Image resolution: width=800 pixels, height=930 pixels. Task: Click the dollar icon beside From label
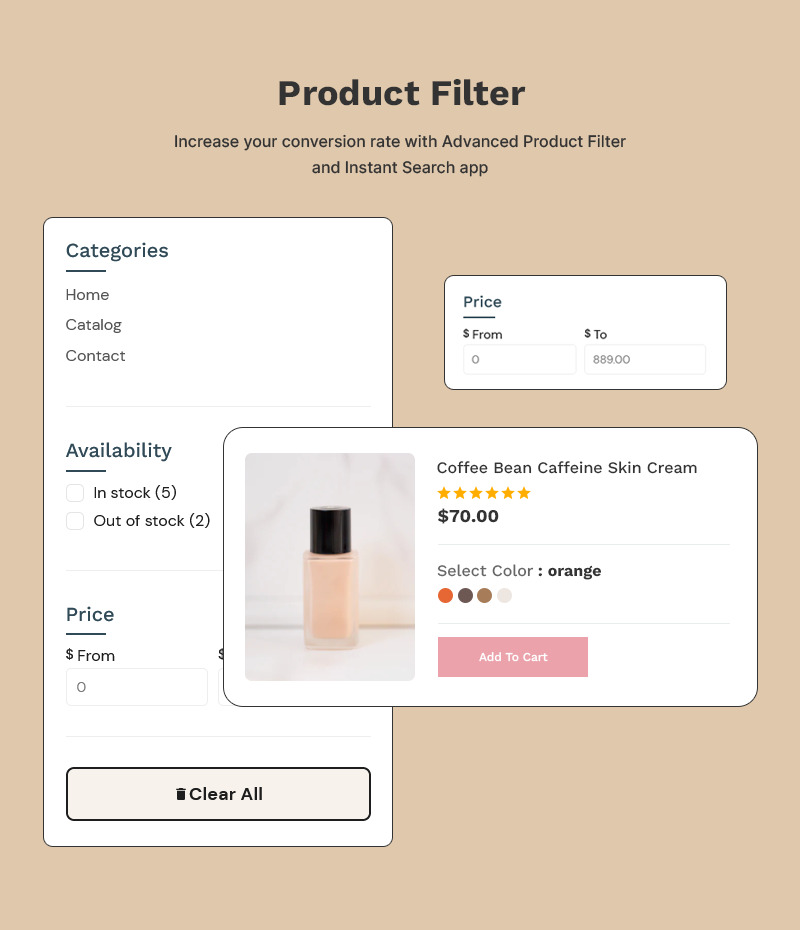466,333
